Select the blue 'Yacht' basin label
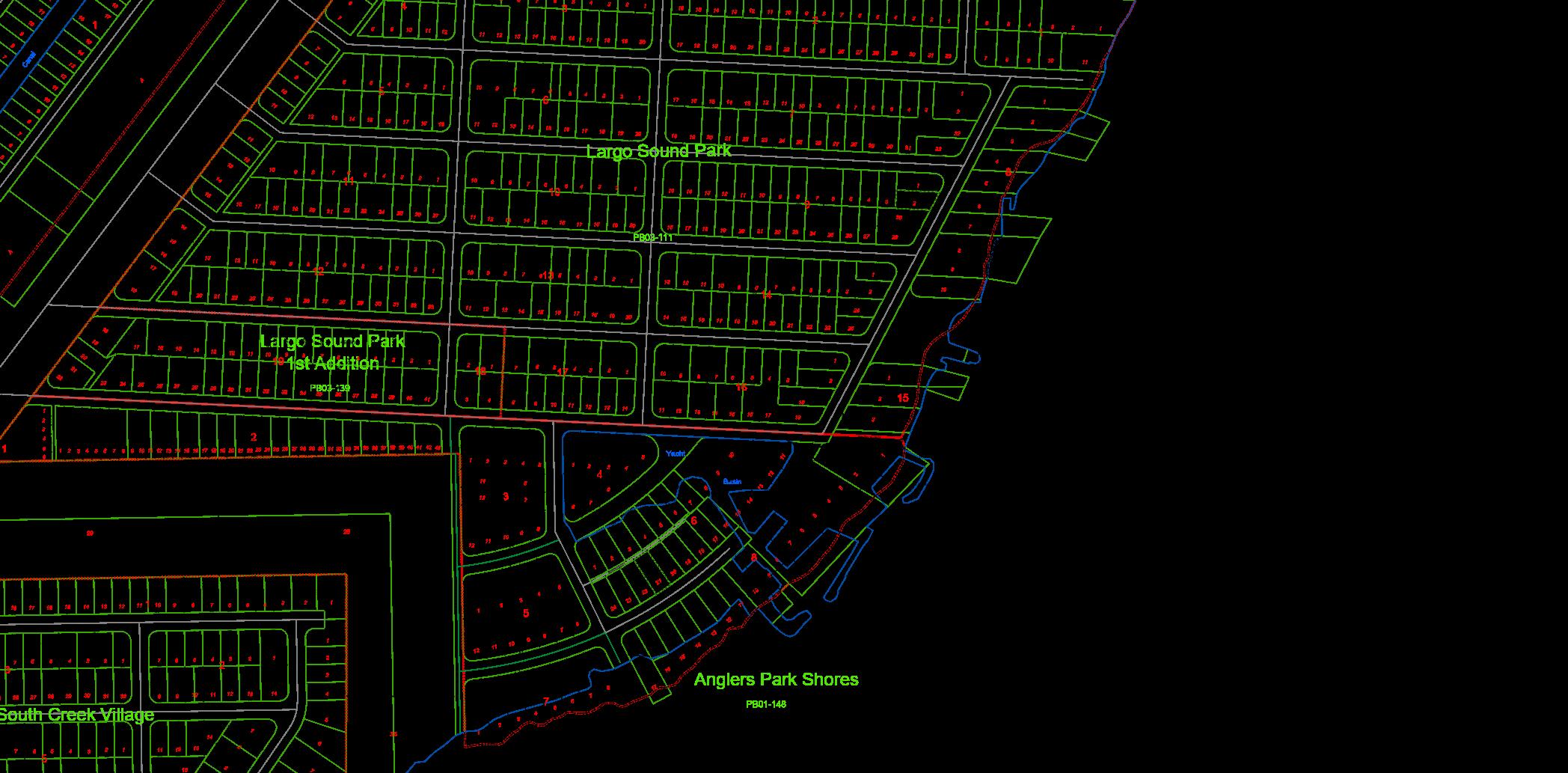The height and width of the screenshot is (773, 1568). coord(675,453)
